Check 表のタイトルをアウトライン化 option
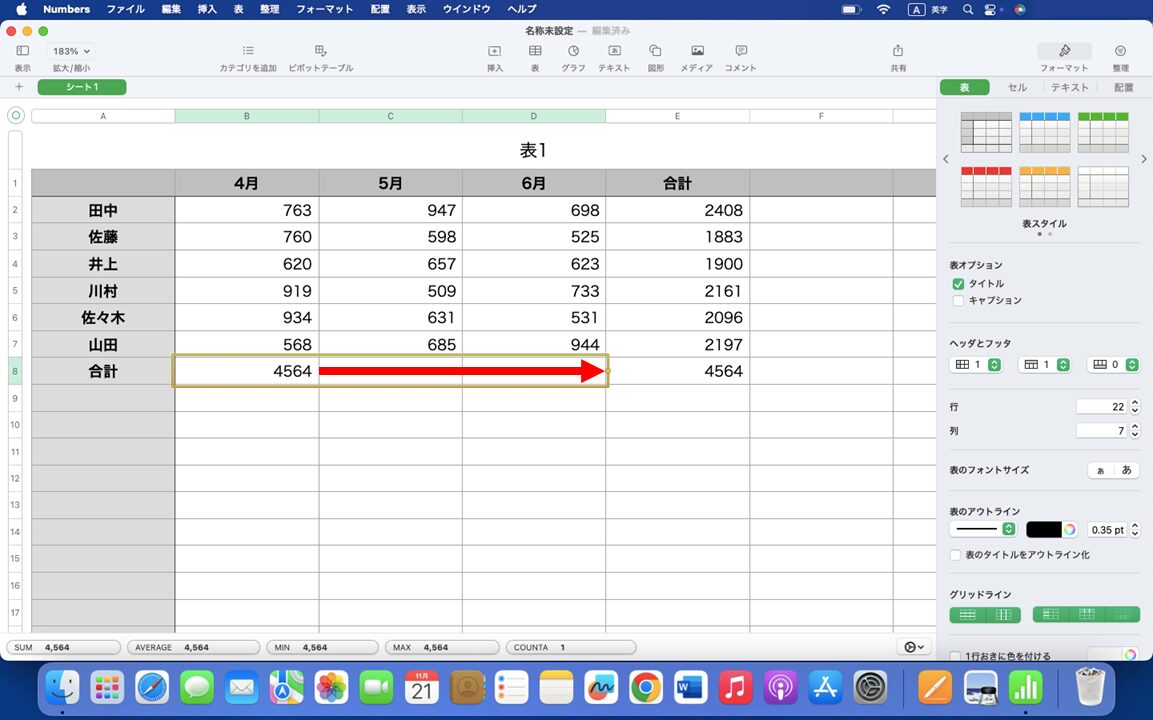The width and height of the screenshot is (1153, 720). click(x=955, y=555)
